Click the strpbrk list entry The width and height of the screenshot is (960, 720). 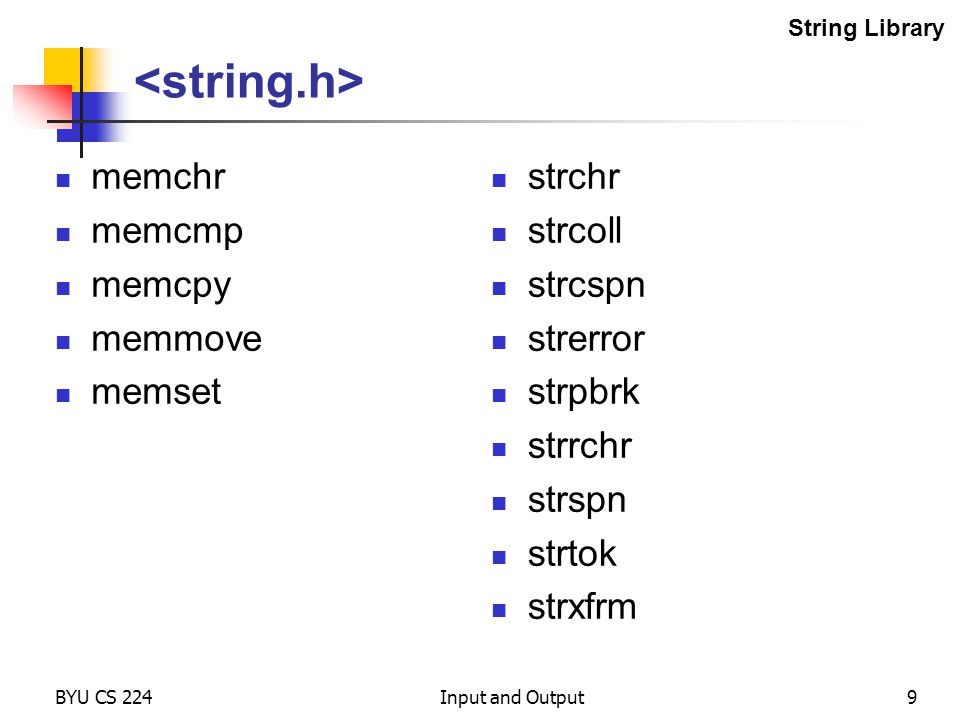(x=583, y=394)
